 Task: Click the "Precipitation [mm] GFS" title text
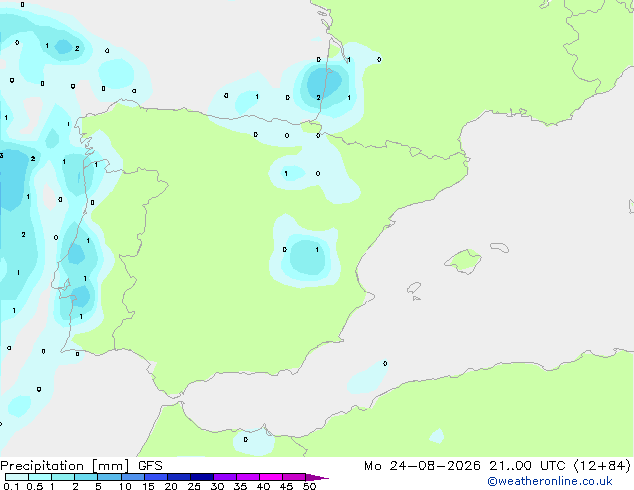pos(81,466)
